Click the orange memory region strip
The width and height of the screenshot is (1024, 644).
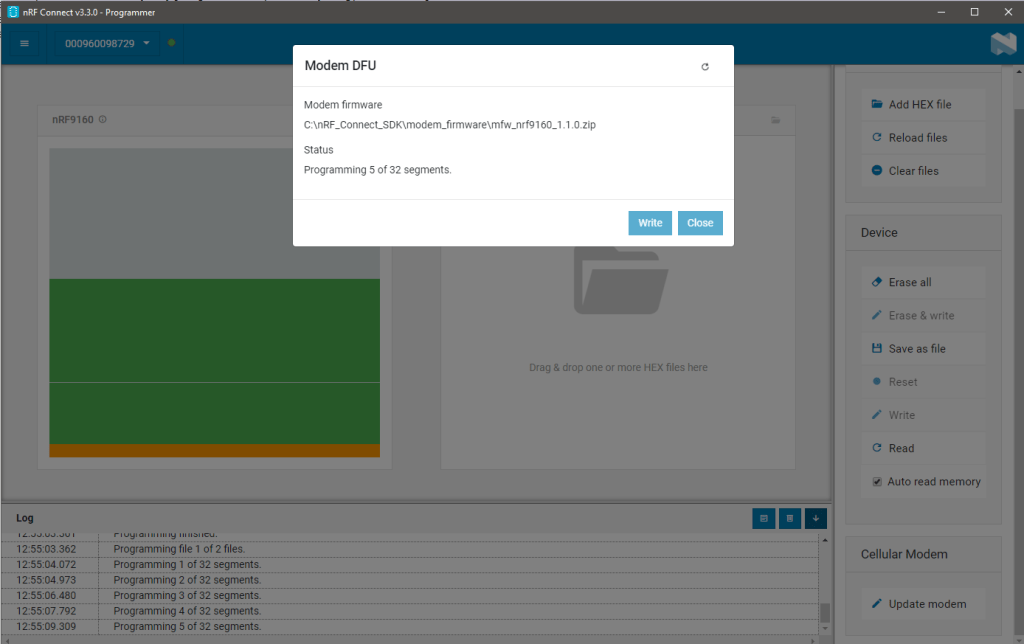pos(214,451)
